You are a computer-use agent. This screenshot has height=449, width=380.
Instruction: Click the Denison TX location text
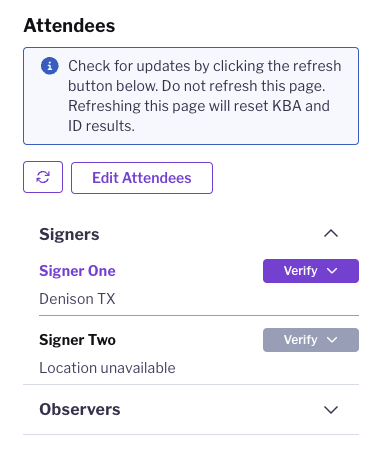pyautogui.click(x=77, y=299)
